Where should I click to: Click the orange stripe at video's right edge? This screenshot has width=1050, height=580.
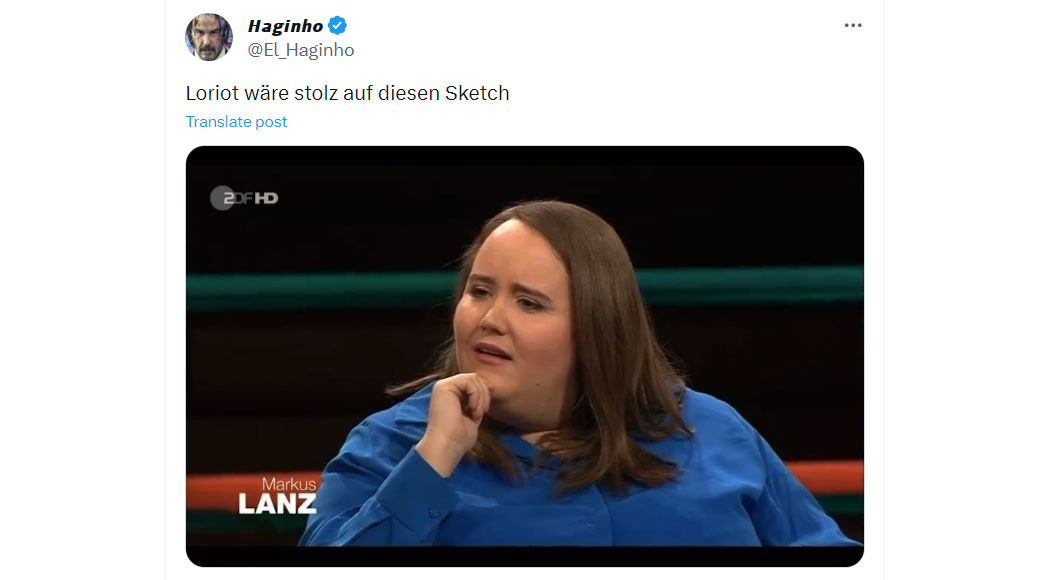pos(825,477)
